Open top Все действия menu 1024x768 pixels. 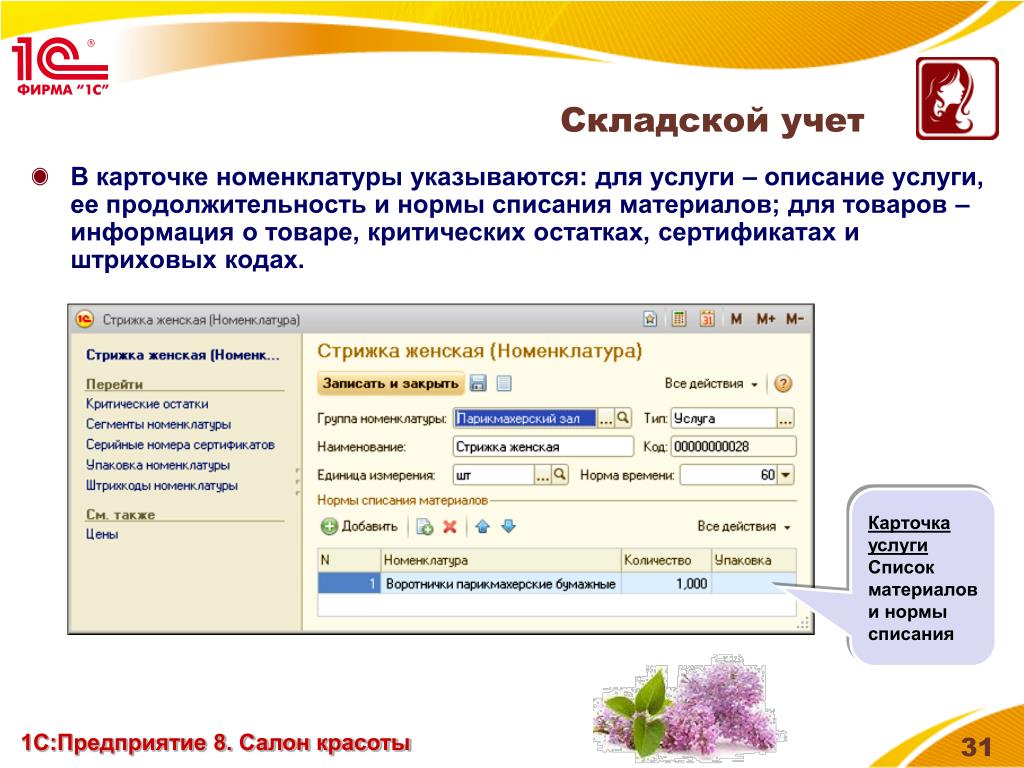pyautogui.click(x=711, y=383)
